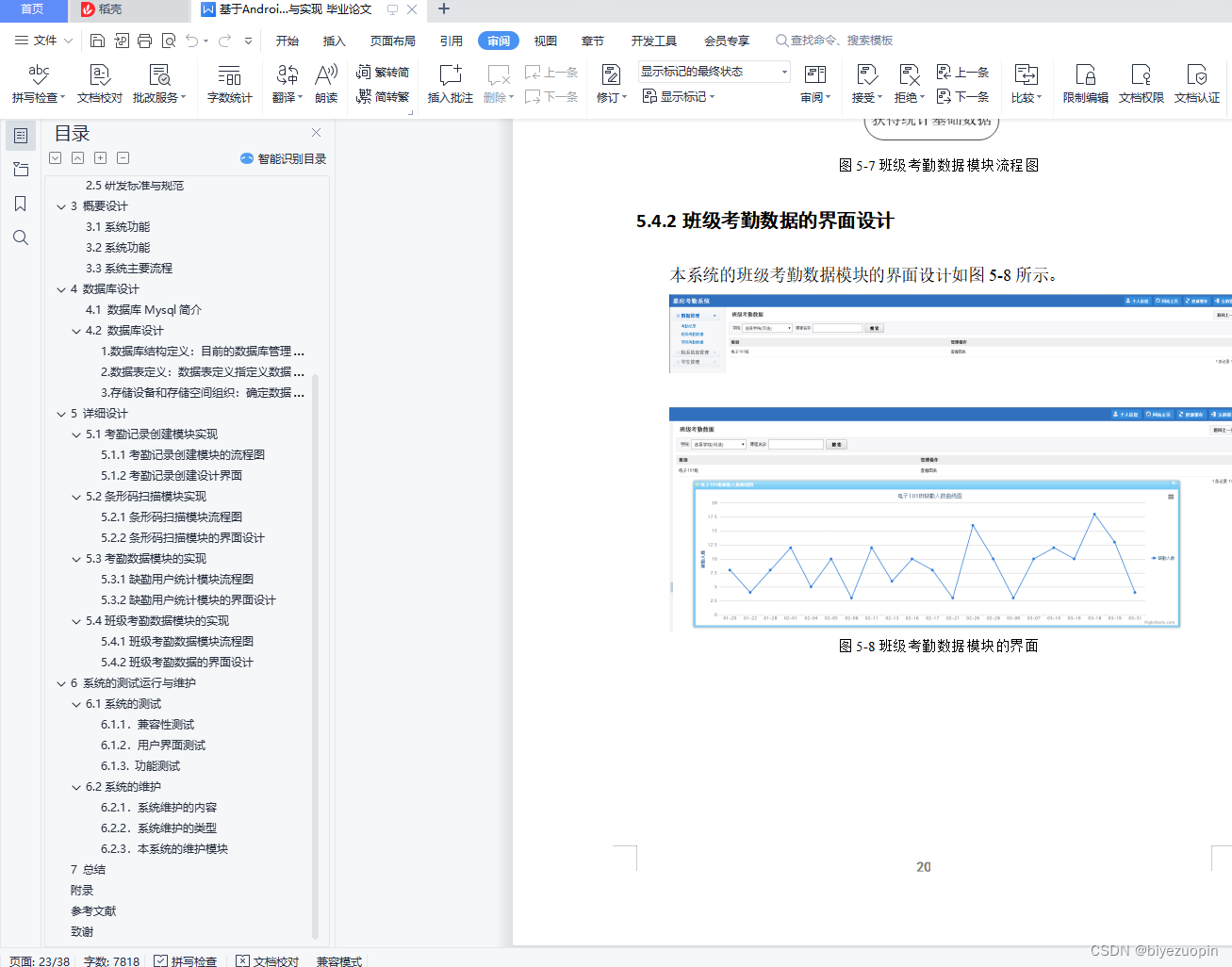Collapse the 6 系统的测试运行与维护 node
Image resolution: width=1232 pixels, height=967 pixels.
[x=61, y=683]
